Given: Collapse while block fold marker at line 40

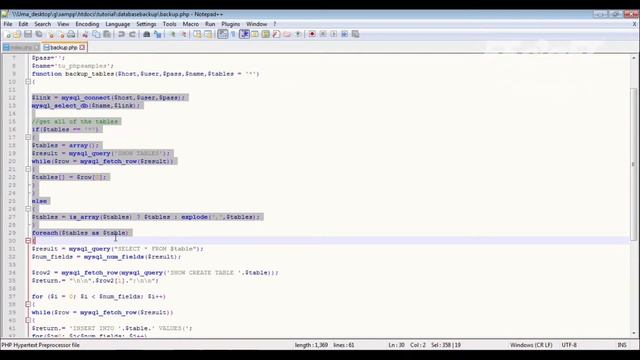Looking at the screenshot, I should (28, 320).
